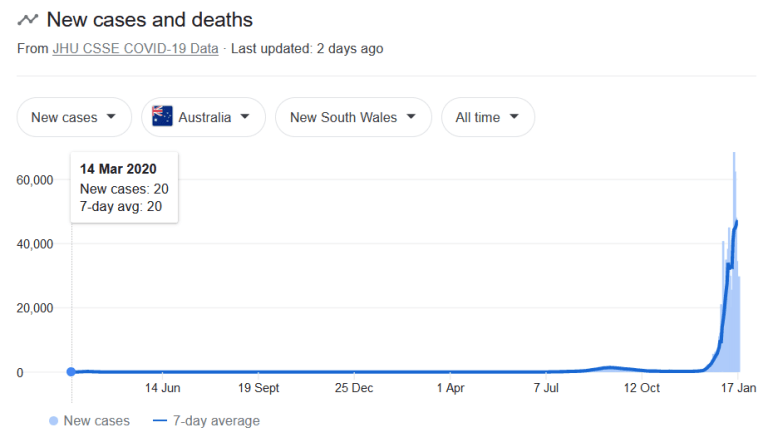Image resolution: width=768 pixels, height=442 pixels.
Task: Click the arrow on the New cases dropdown
Action: [111, 117]
